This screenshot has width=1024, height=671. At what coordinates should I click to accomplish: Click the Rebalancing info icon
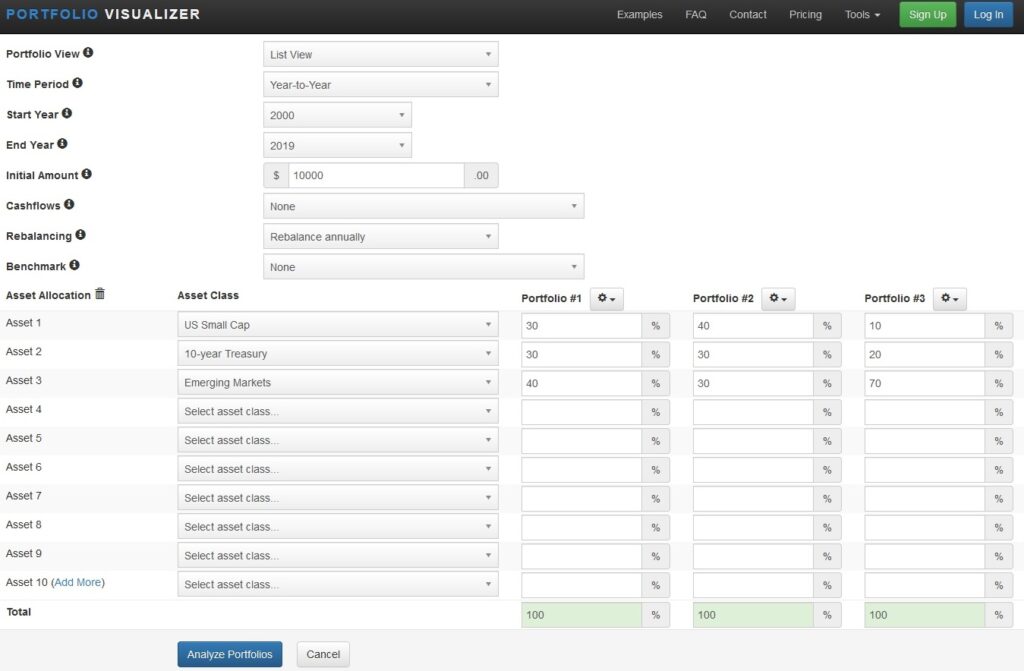coord(80,235)
